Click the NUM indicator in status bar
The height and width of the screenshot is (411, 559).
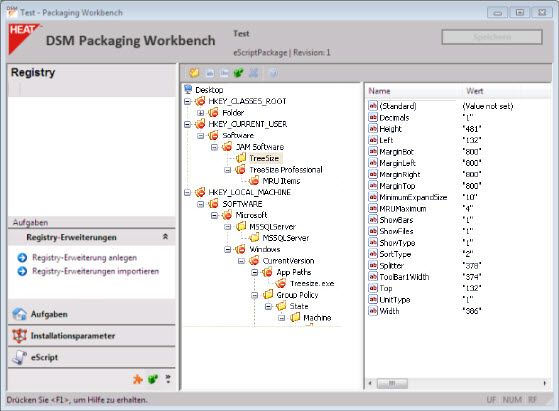pyautogui.click(x=512, y=400)
